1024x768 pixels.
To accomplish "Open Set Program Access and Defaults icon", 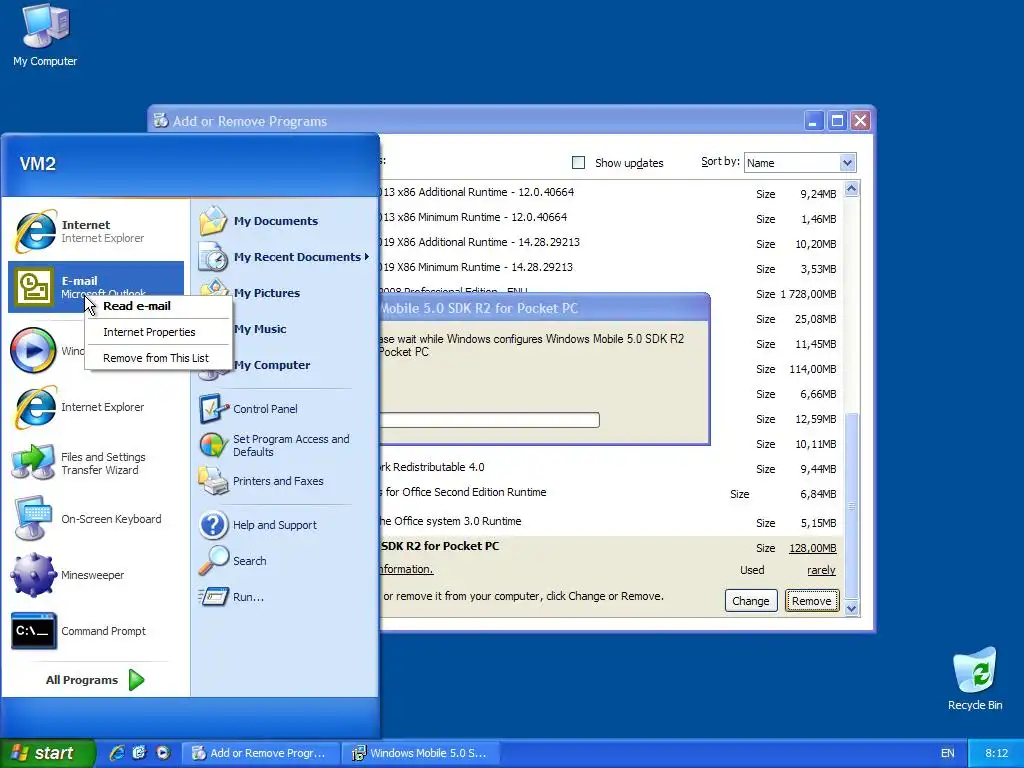I will 213,445.
